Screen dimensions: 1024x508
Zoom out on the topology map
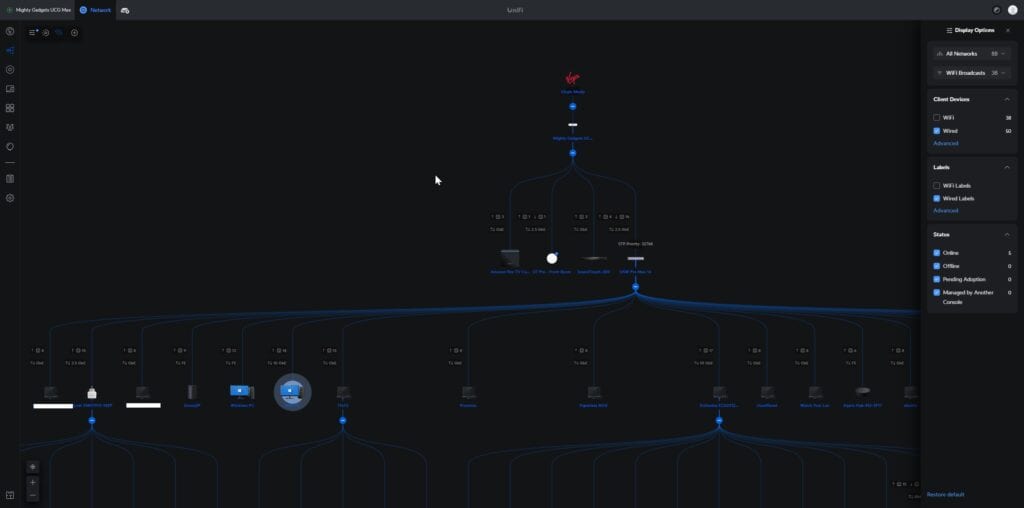click(33, 494)
